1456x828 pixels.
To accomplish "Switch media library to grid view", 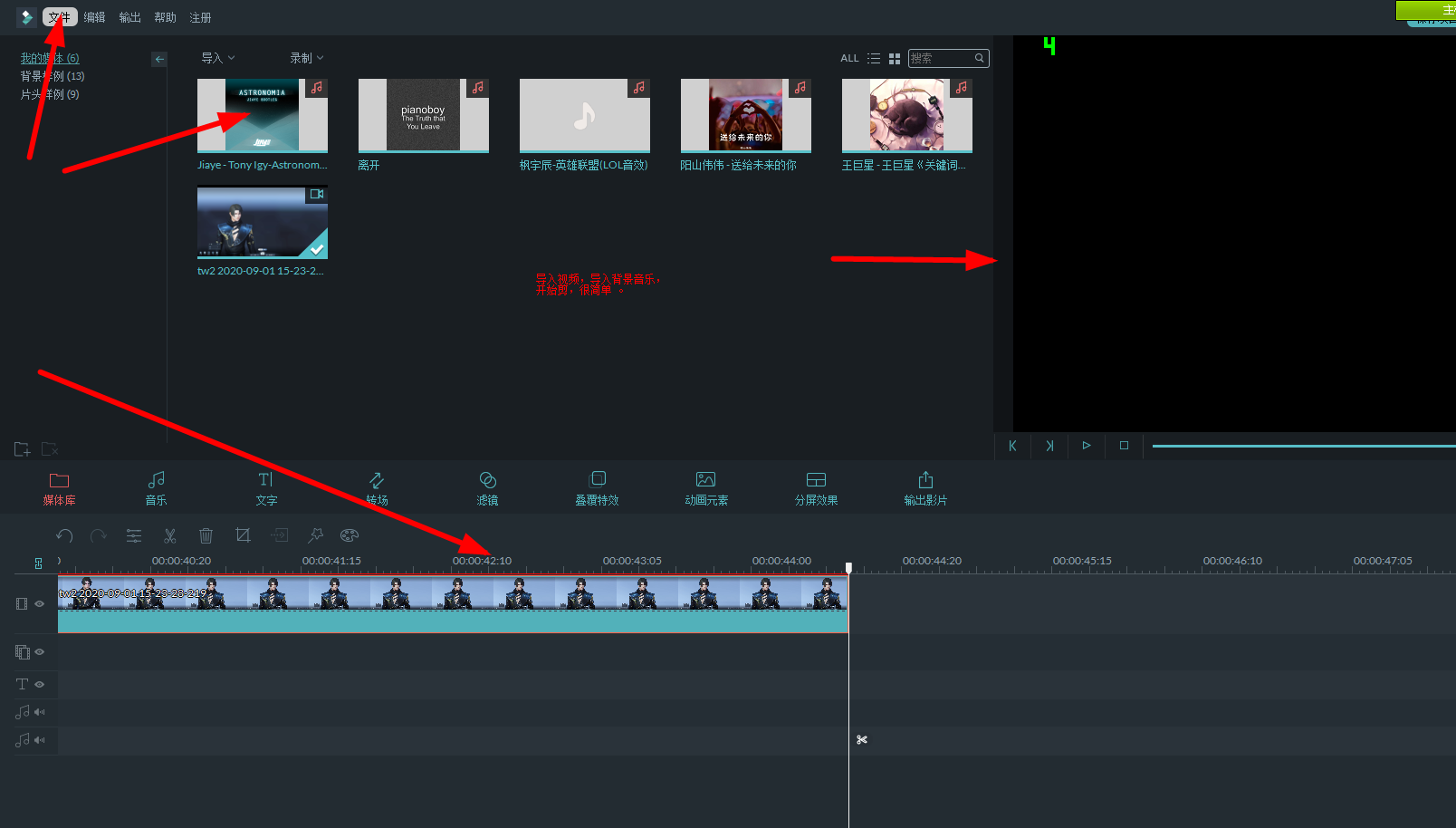I will coord(895,58).
